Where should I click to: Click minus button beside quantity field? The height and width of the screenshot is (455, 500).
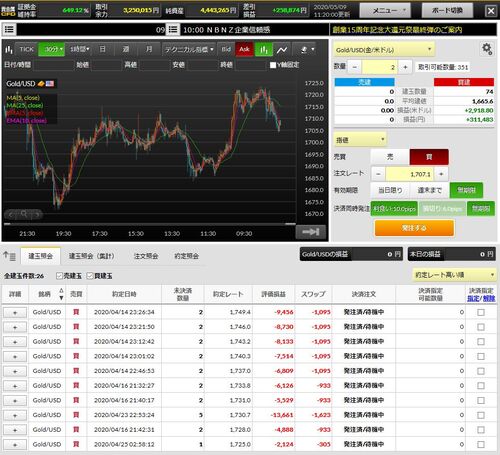click(355, 67)
